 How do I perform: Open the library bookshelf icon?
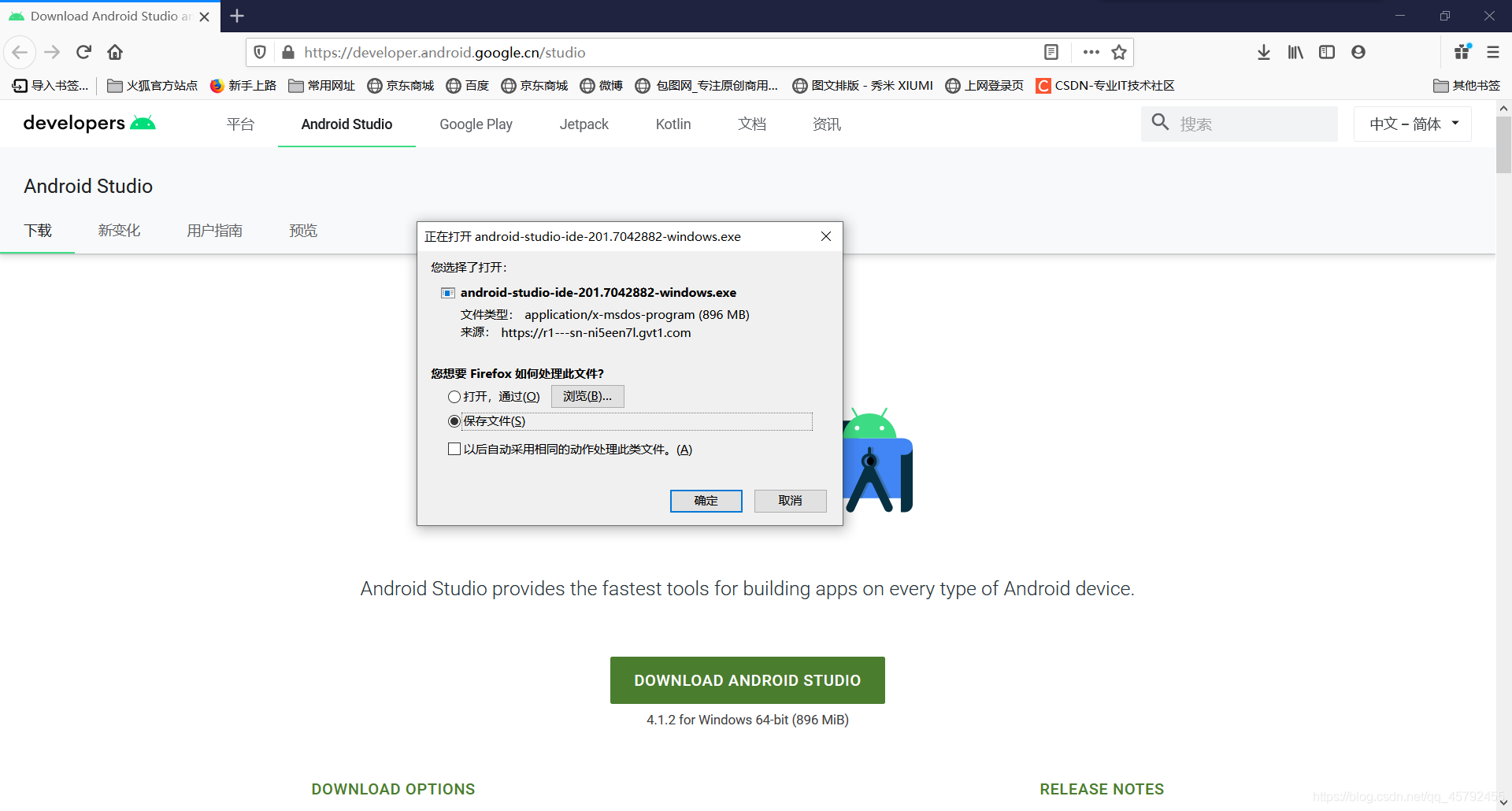(x=1295, y=53)
